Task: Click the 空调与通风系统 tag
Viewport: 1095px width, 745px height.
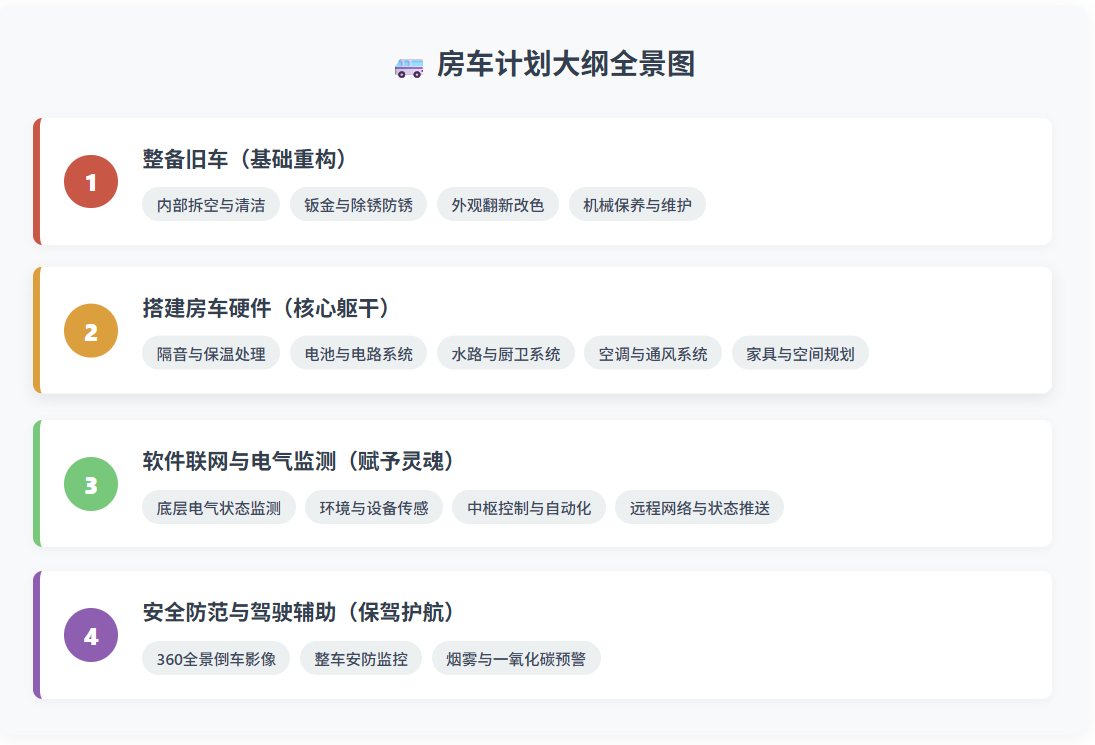Action: (x=652, y=354)
